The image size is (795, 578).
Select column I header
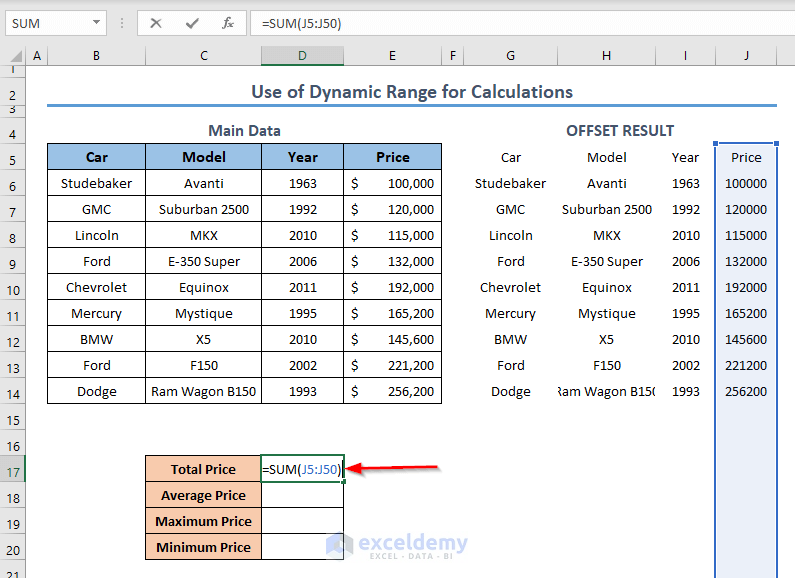(x=685, y=56)
